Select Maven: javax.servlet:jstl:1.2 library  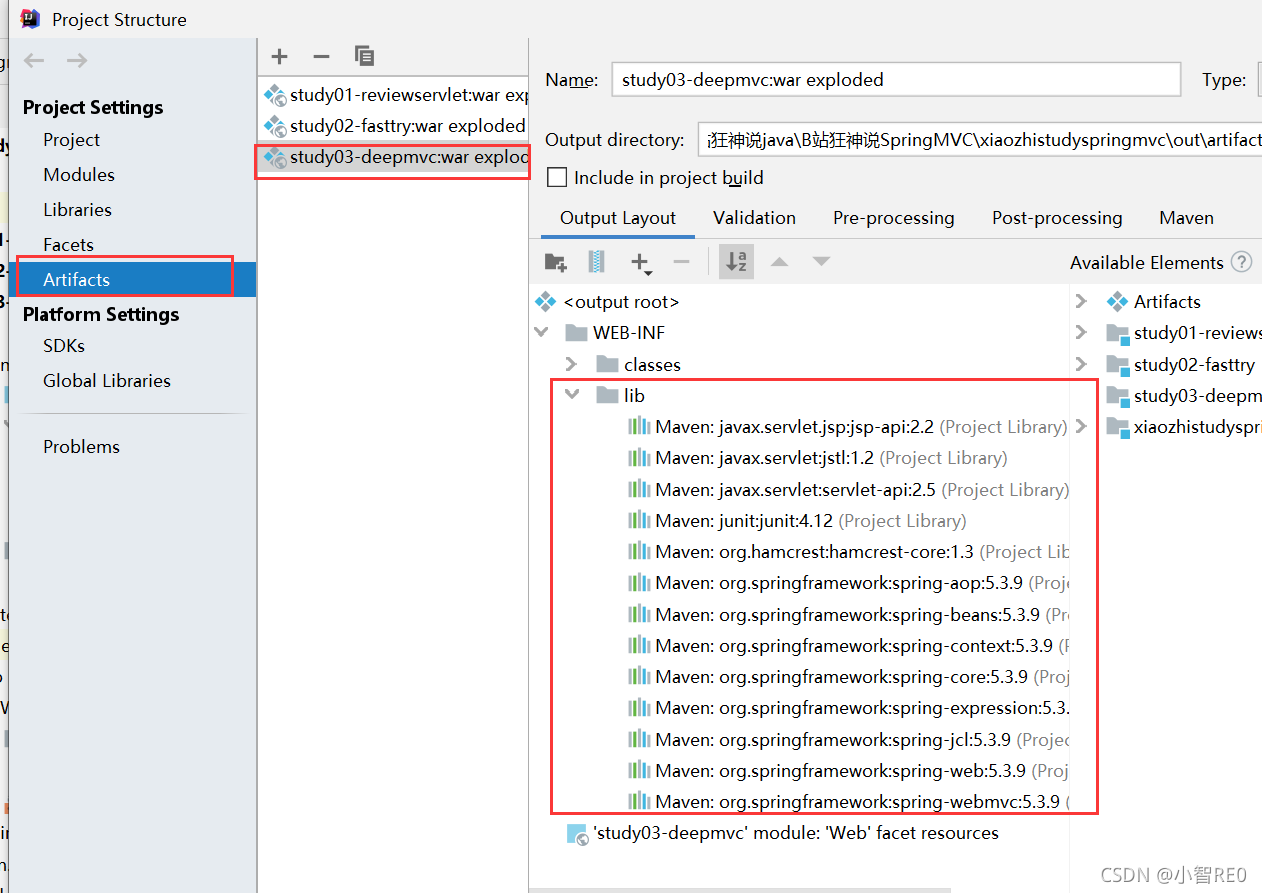pos(817,458)
